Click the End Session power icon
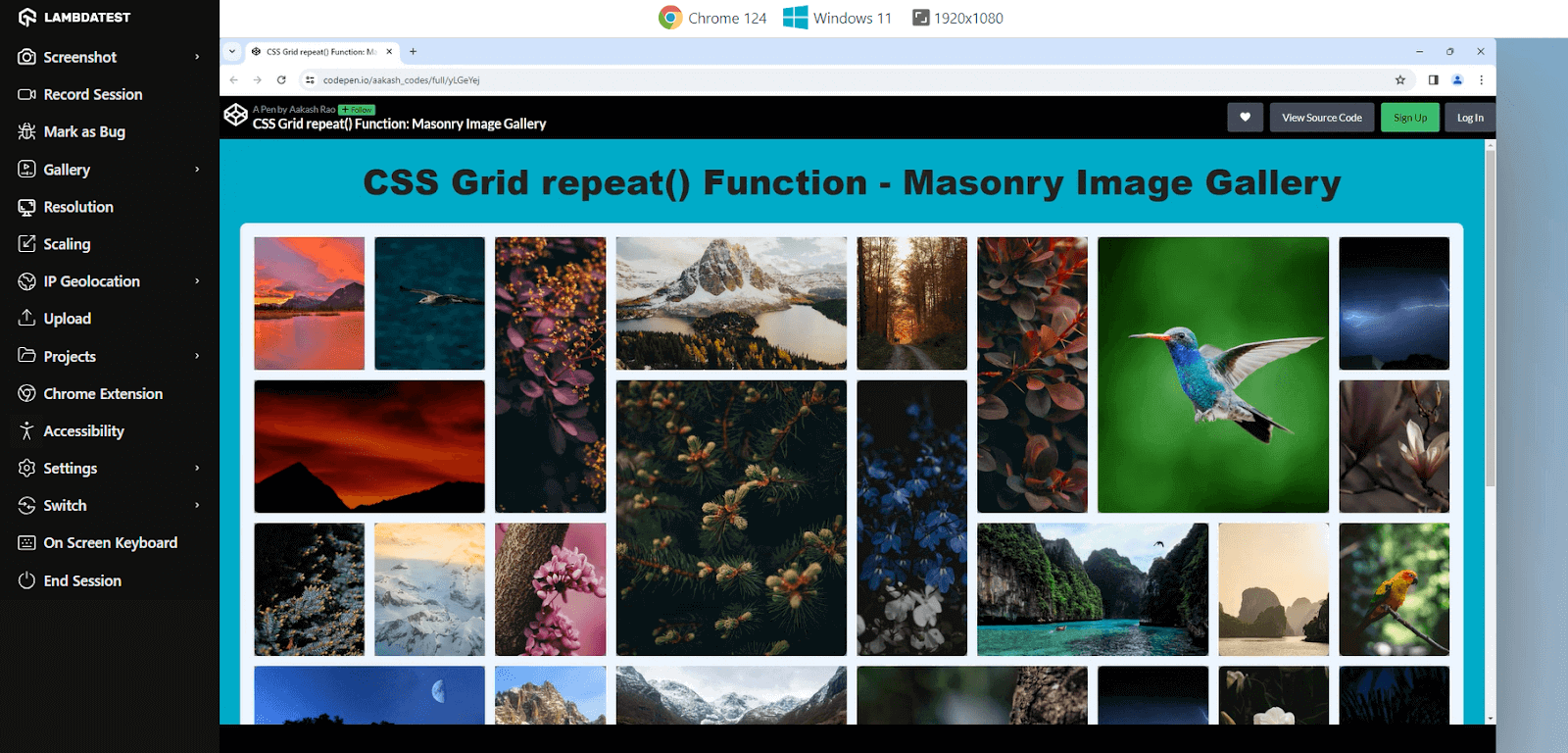 [26, 580]
